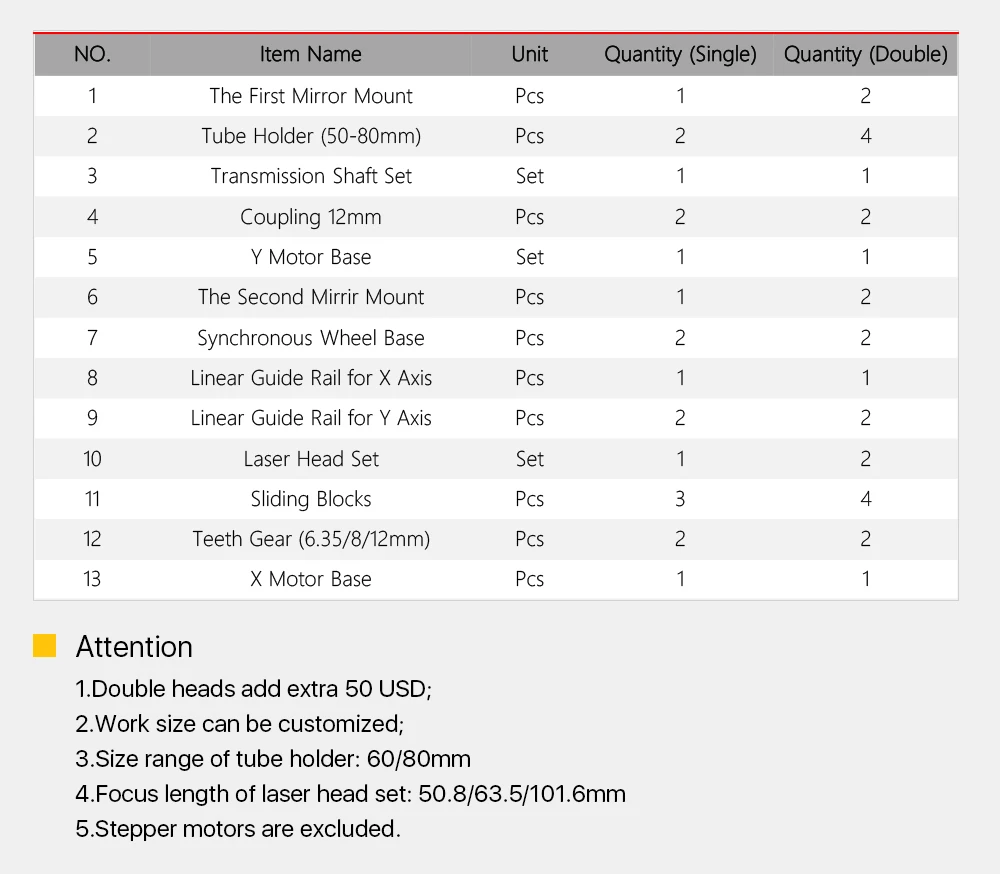The width and height of the screenshot is (1000, 874).
Task: Click "Linear Guide Rail for Y Axis"
Action: (311, 418)
